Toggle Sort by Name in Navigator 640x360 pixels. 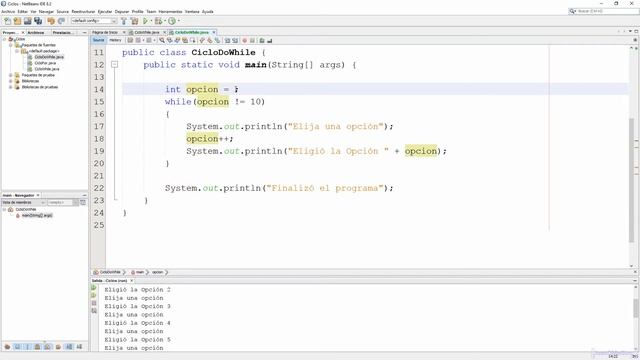pyautogui.click(x=69, y=347)
